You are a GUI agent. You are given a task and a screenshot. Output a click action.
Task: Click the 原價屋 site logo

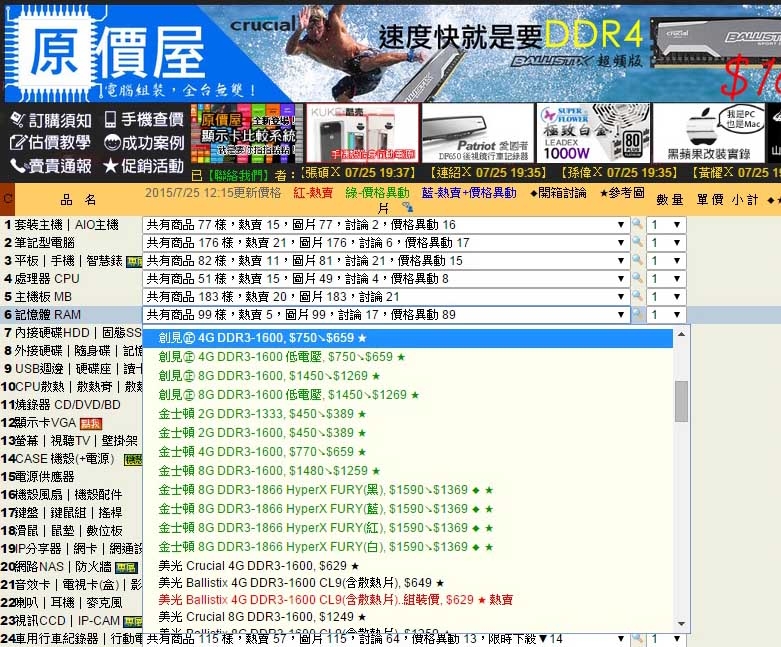pos(107,52)
